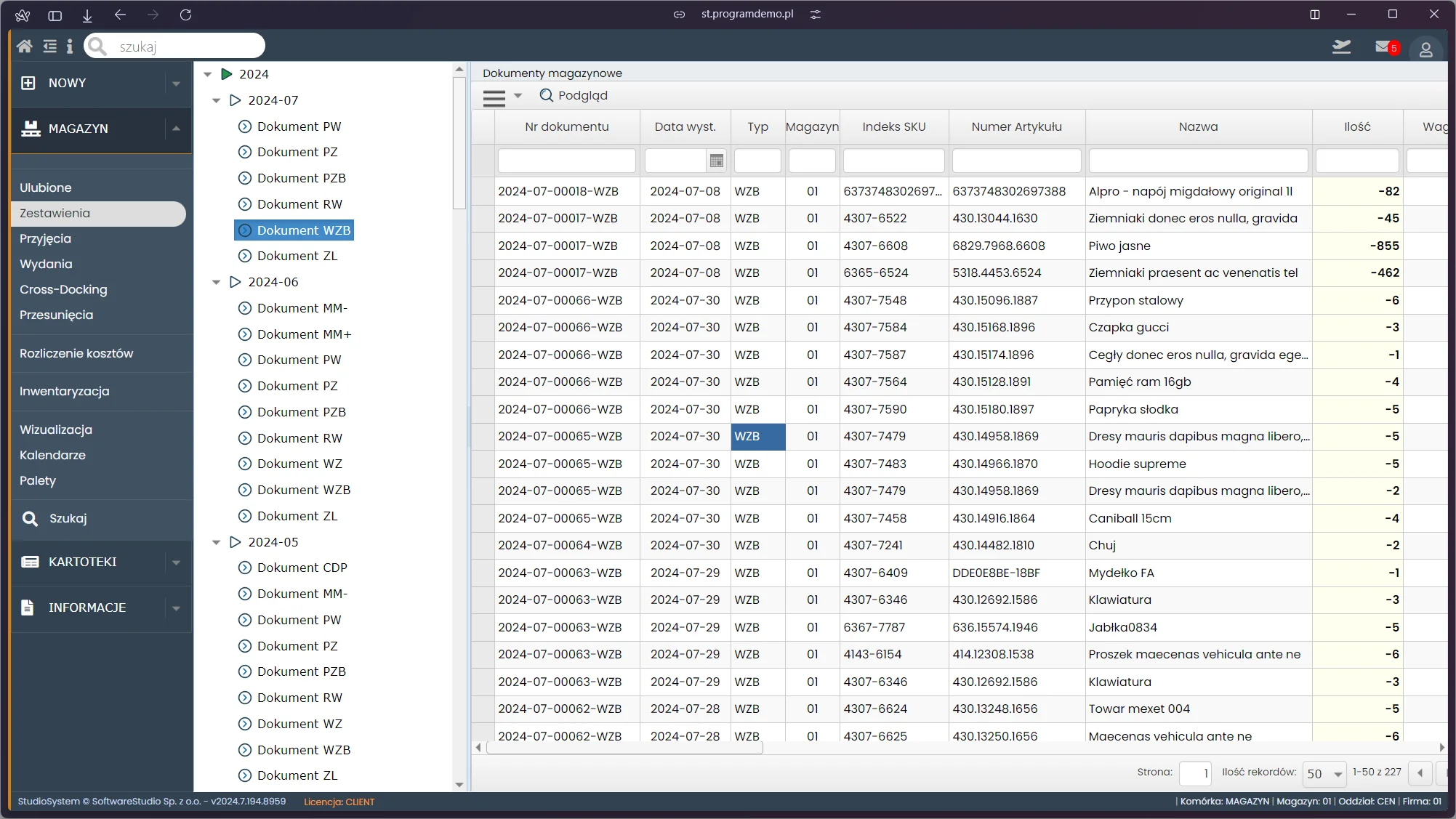Click the forward navigation arrow icon

[x=152, y=15]
